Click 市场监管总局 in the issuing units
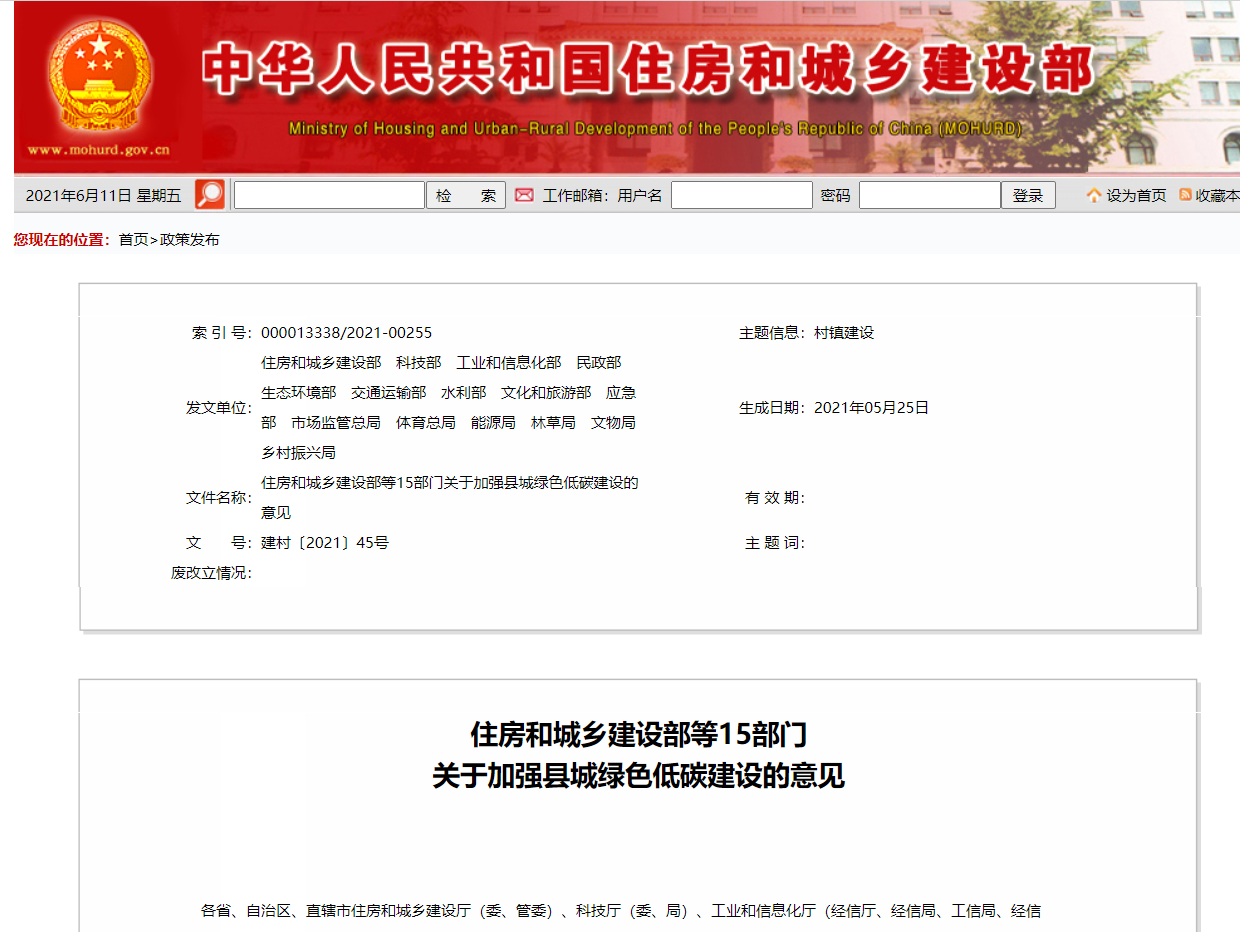This screenshot has width=1240, height=932. click(336, 423)
